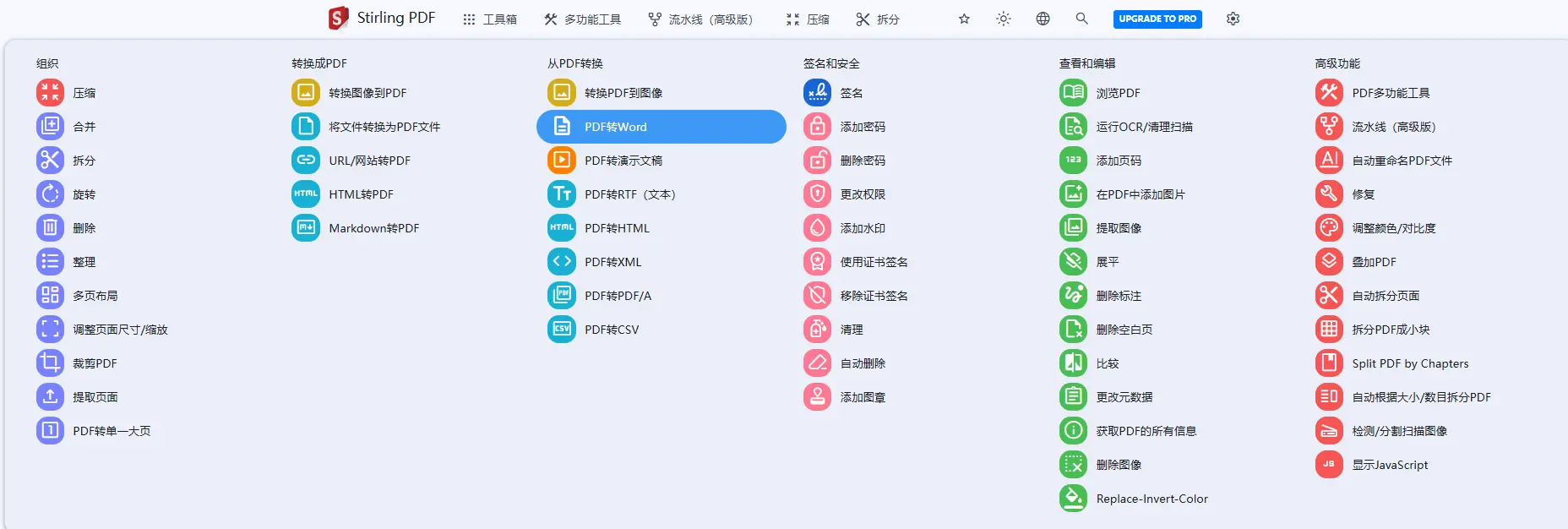Open the 叠加PDF link
Image resolution: width=1568 pixels, height=529 pixels.
pos(1375,262)
